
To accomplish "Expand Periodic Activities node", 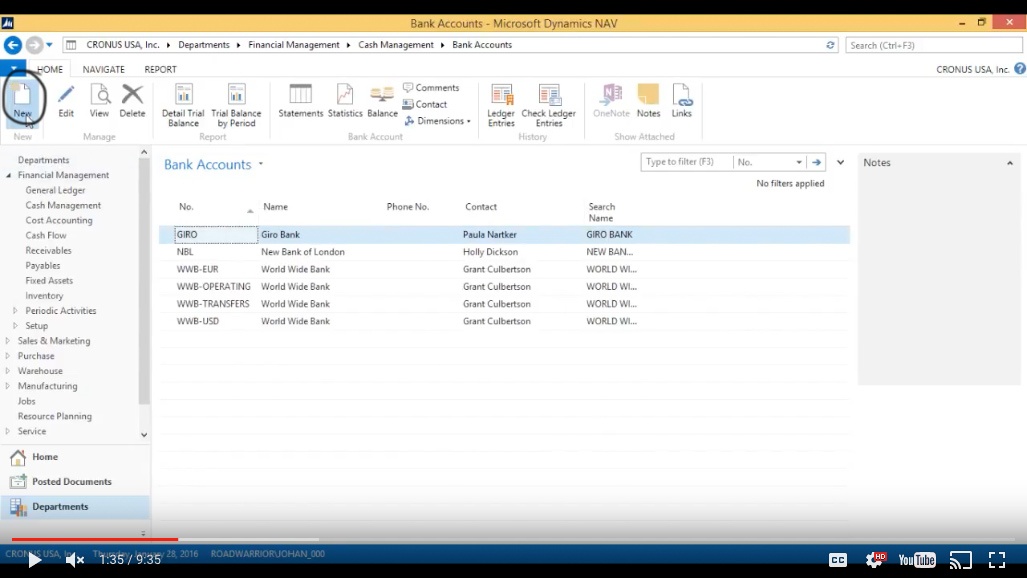I will click(15, 311).
